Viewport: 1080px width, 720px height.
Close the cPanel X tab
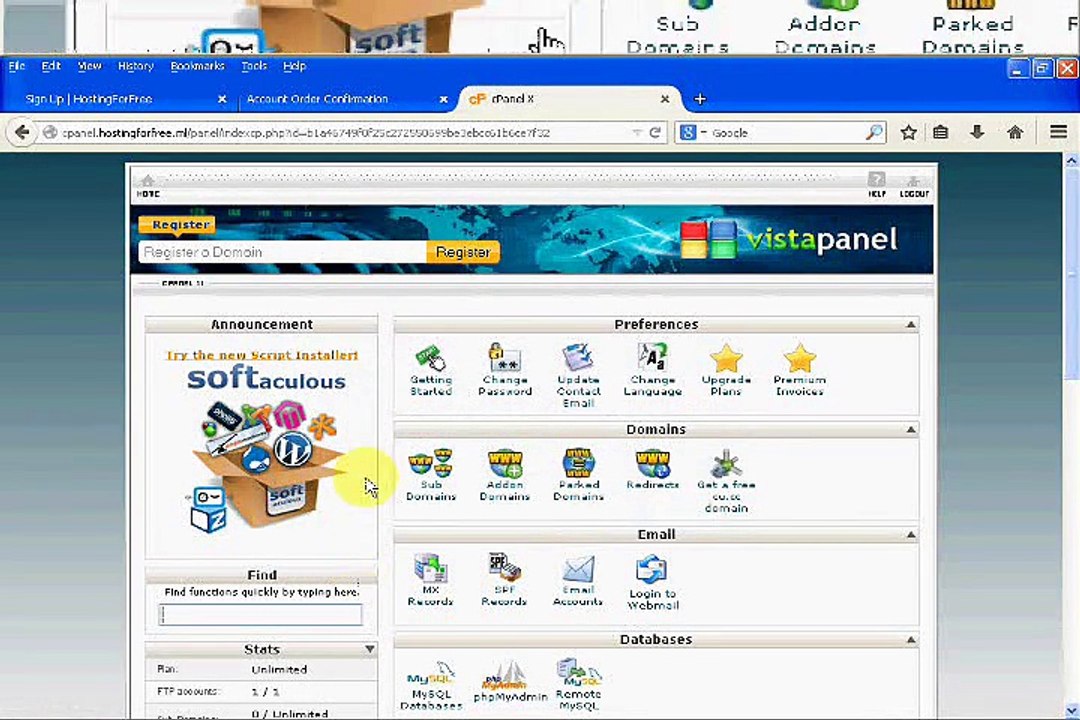665,99
